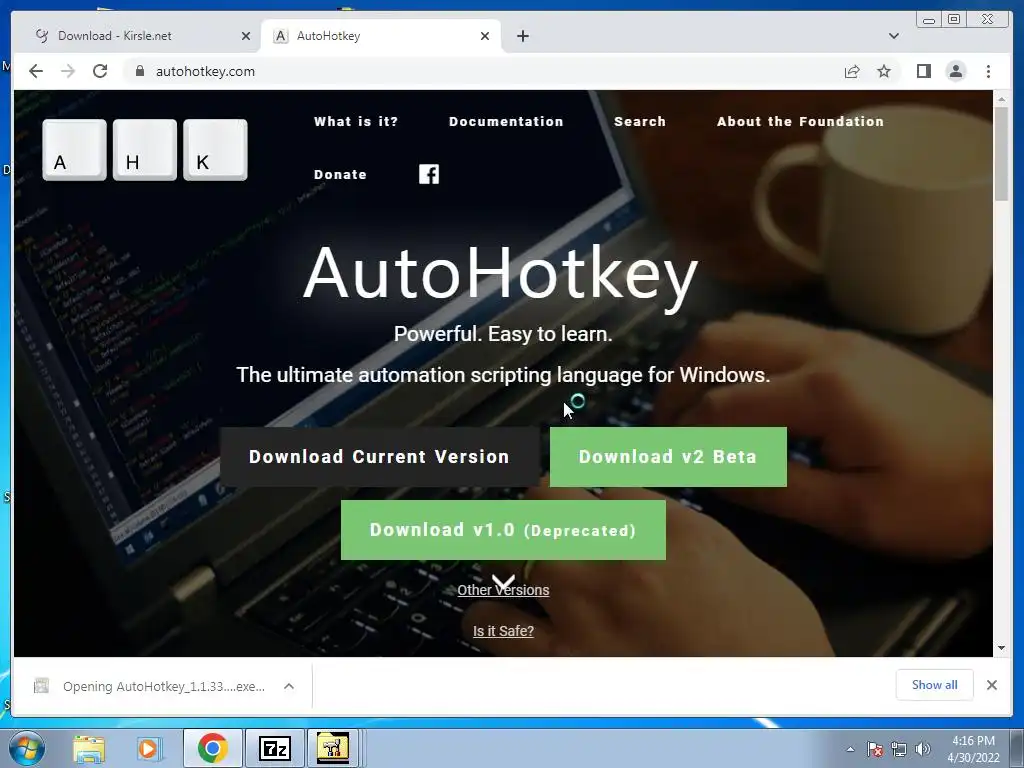Click the padlock site info icon
The height and width of the screenshot is (768, 1024).
click(139, 71)
